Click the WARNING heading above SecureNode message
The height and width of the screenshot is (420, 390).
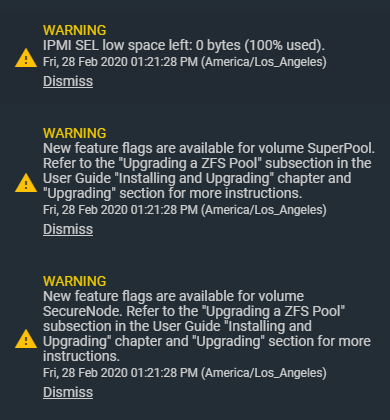pos(75,281)
